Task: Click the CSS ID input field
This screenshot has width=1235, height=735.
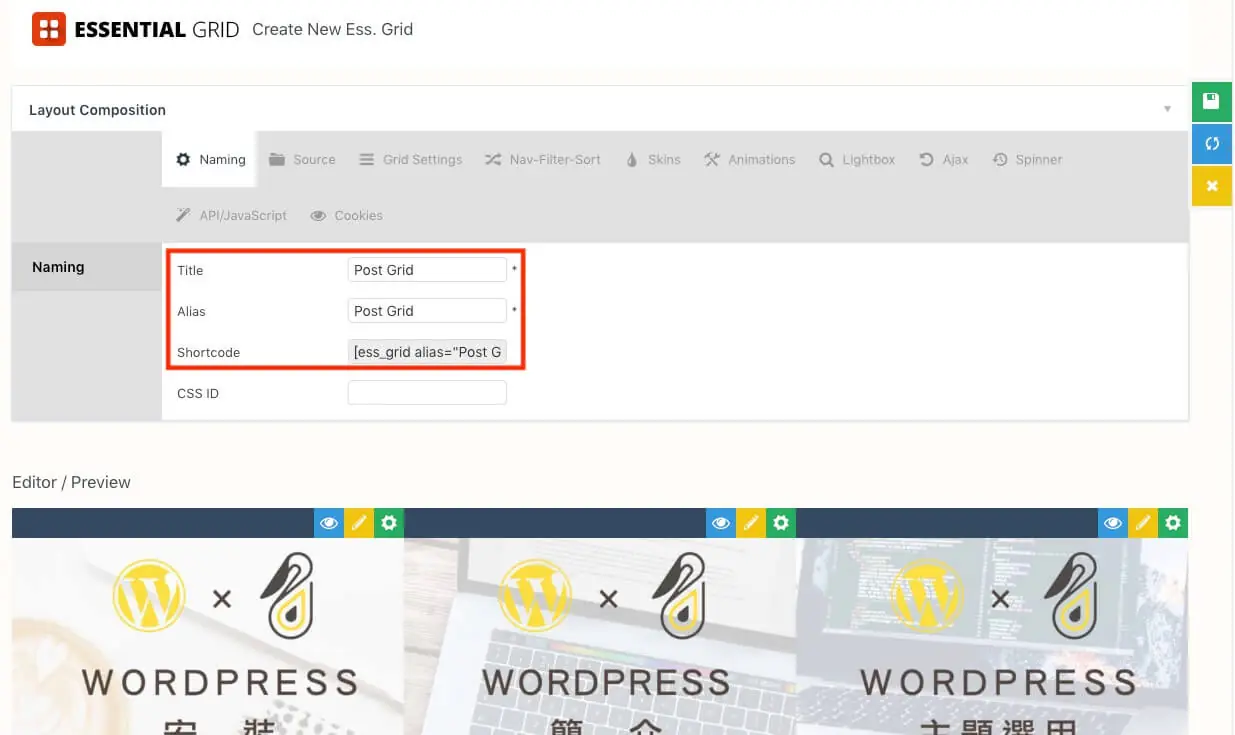Action: 427,393
